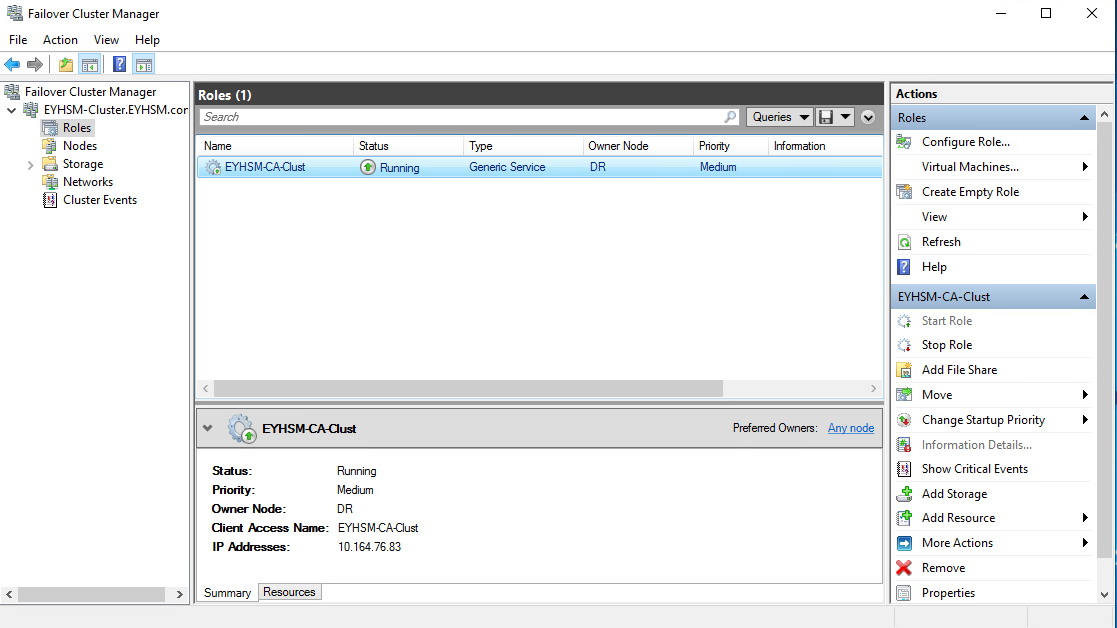Click the EYHSM-Cluster server icon in tree
Viewport: 1117px width, 628px height.
(31, 110)
